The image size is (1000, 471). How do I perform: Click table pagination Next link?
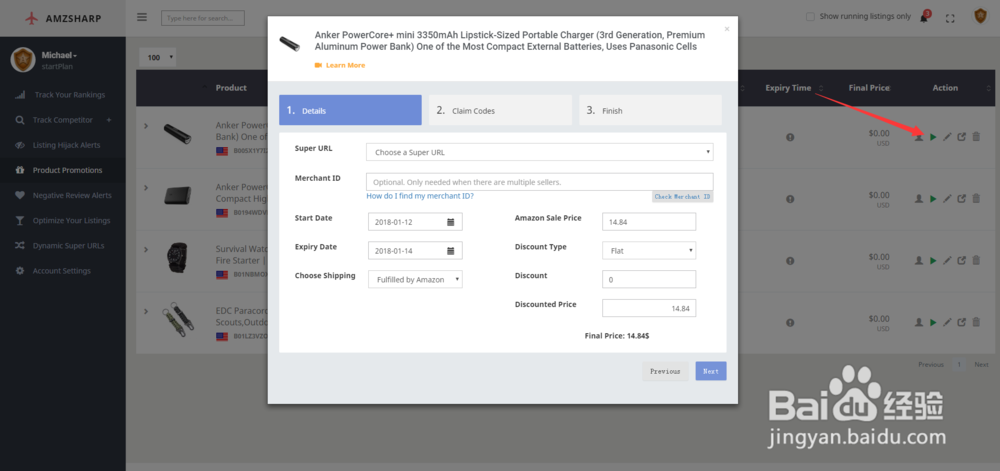(981, 365)
